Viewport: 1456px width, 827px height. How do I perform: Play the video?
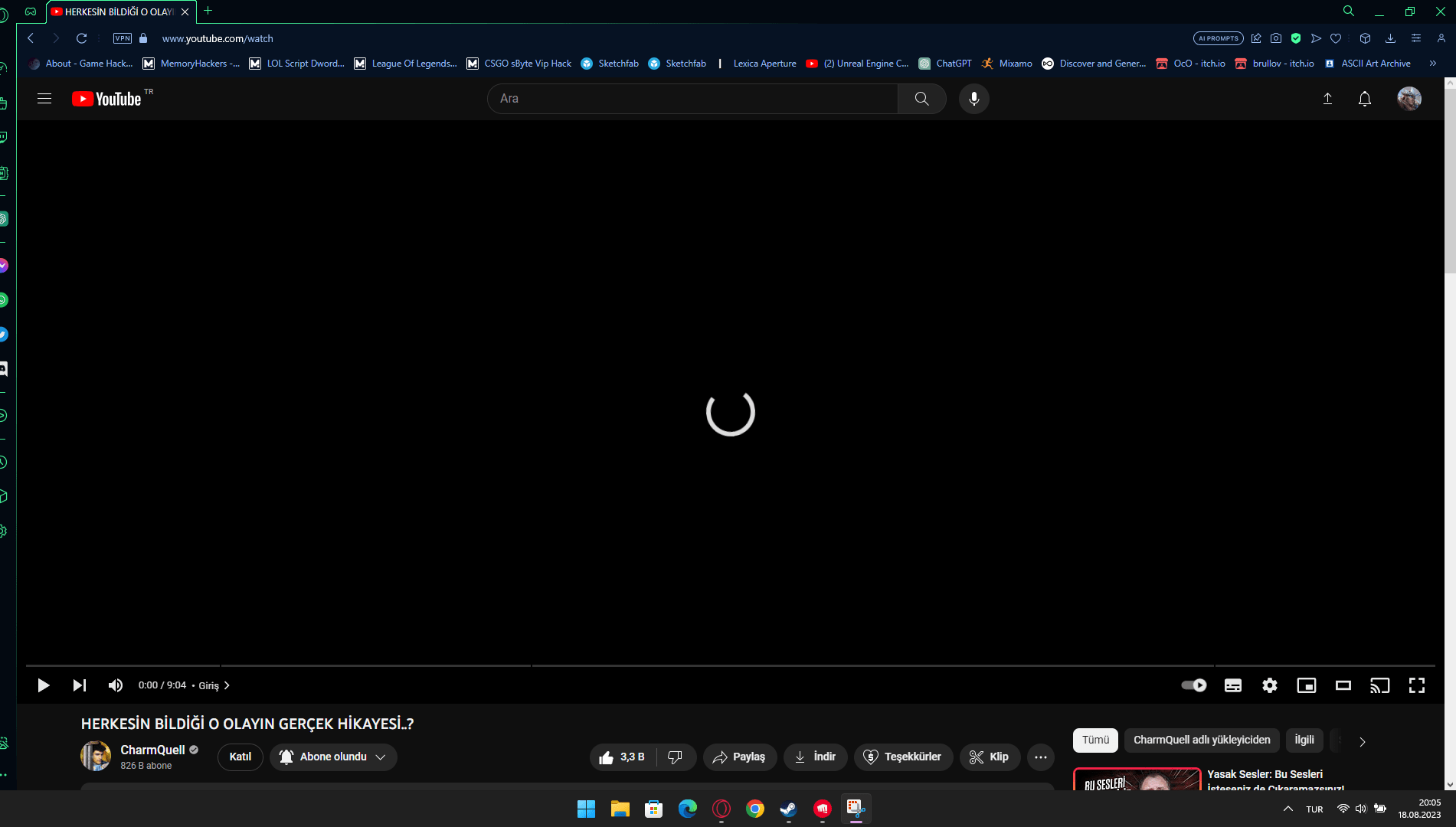point(44,685)
